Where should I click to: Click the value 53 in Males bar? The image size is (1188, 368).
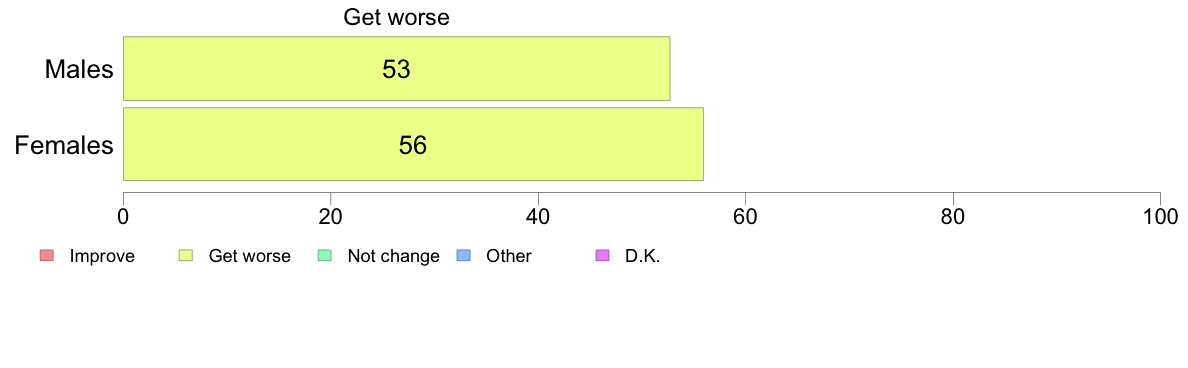tap(396, 70)
